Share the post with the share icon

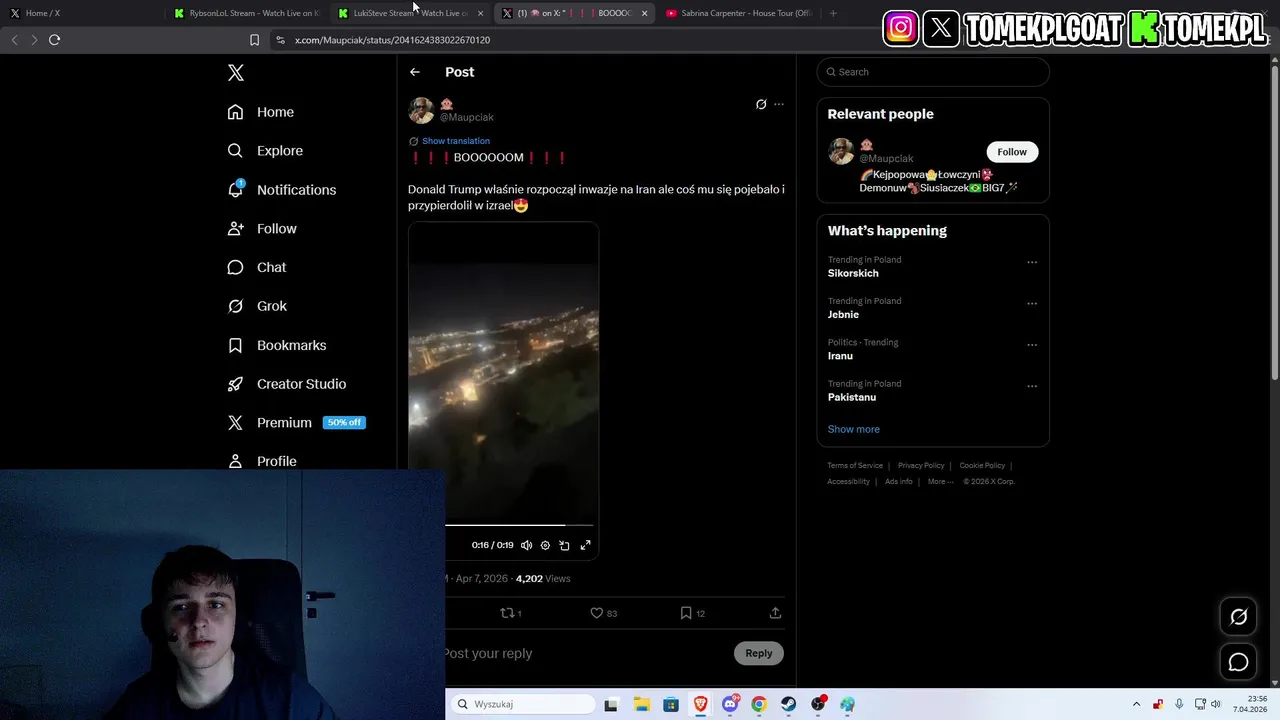pos(775,613)
